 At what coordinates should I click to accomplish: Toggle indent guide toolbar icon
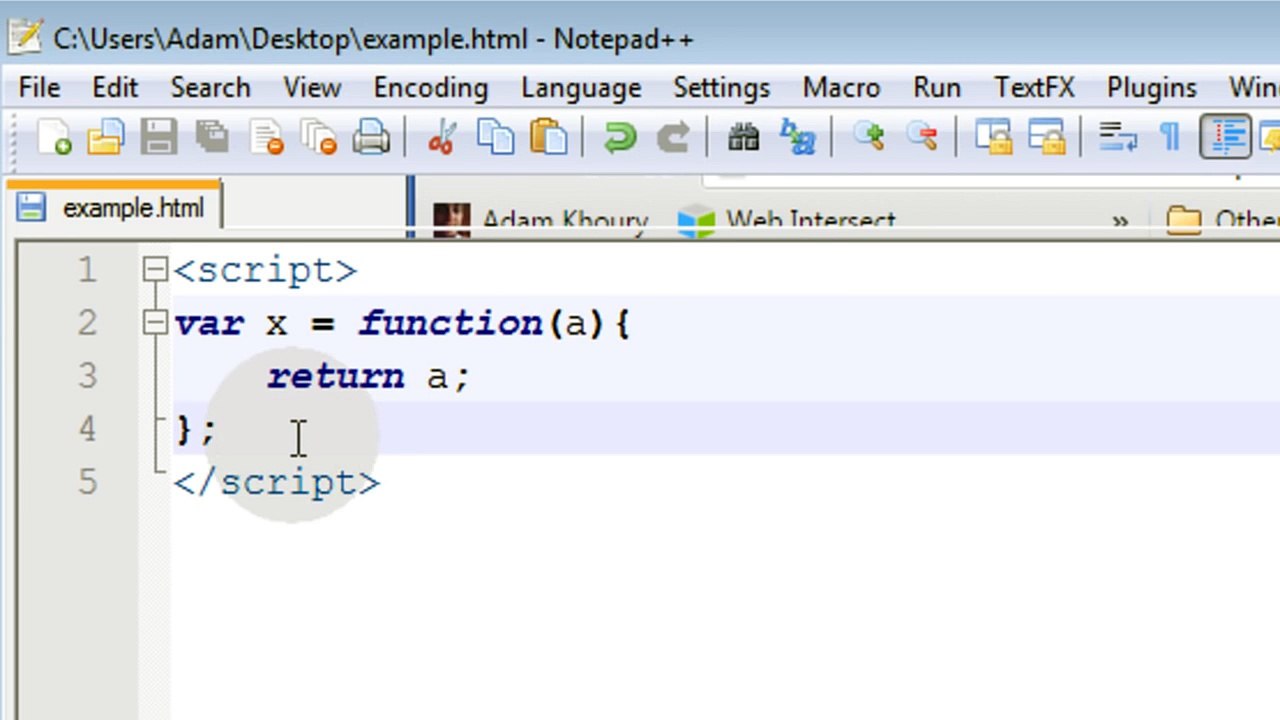(x=1225, y=137)
